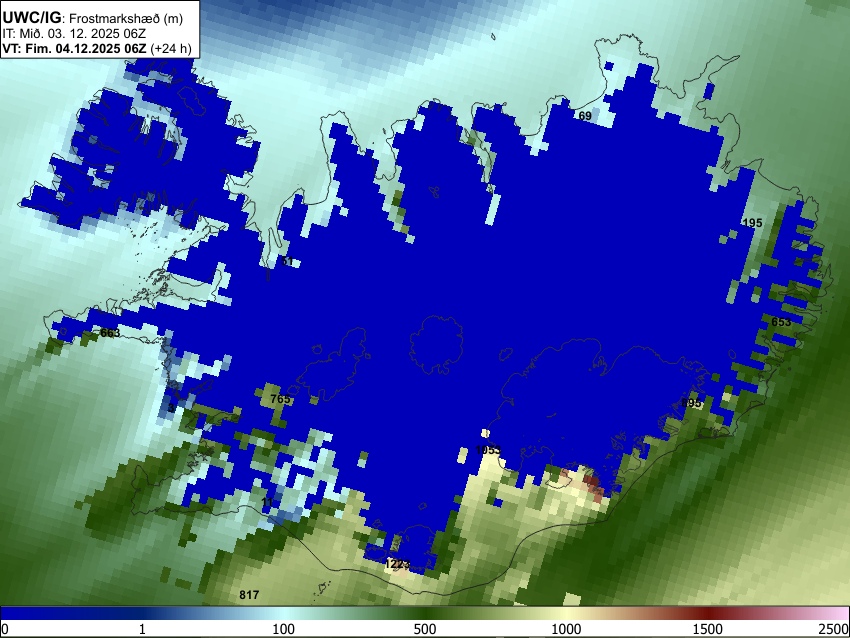
Task: Click the 500 label on the color scale
Action: coord(425,629)
